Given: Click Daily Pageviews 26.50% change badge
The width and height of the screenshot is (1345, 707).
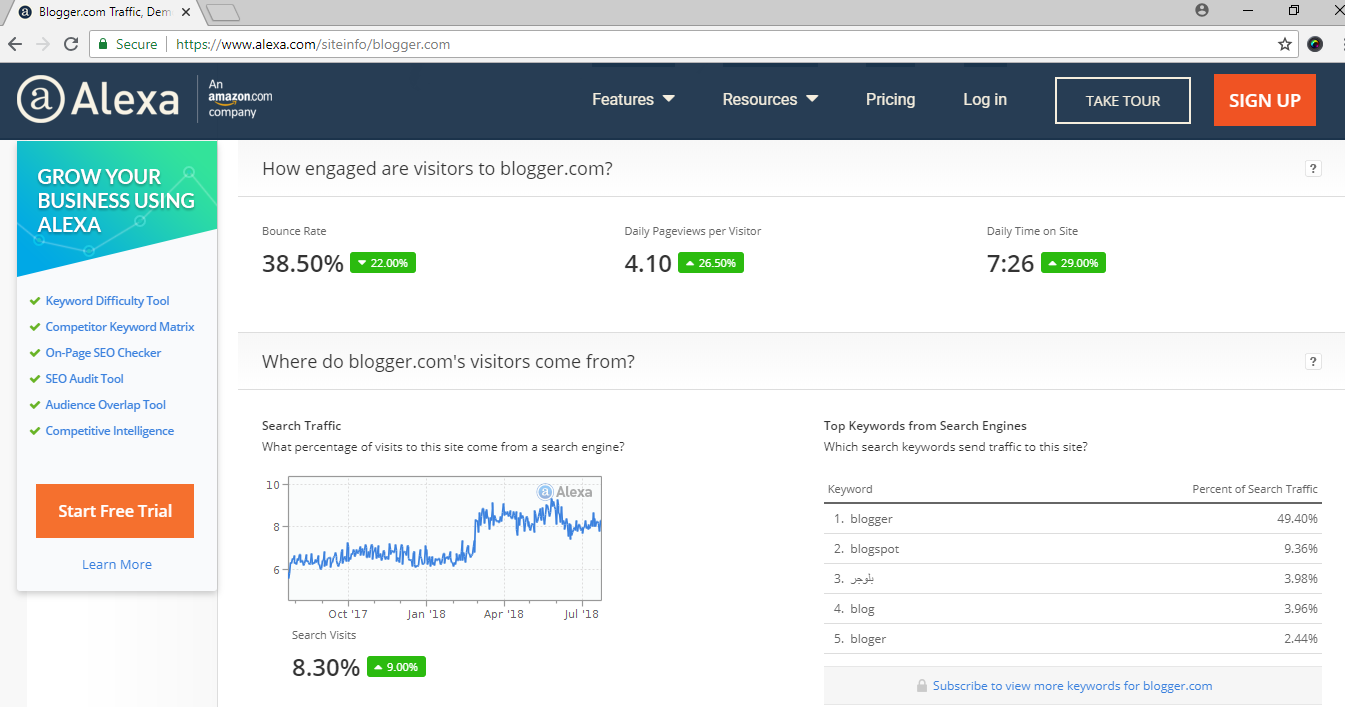Looking at the screenshot, I should [x=711, y=263].
